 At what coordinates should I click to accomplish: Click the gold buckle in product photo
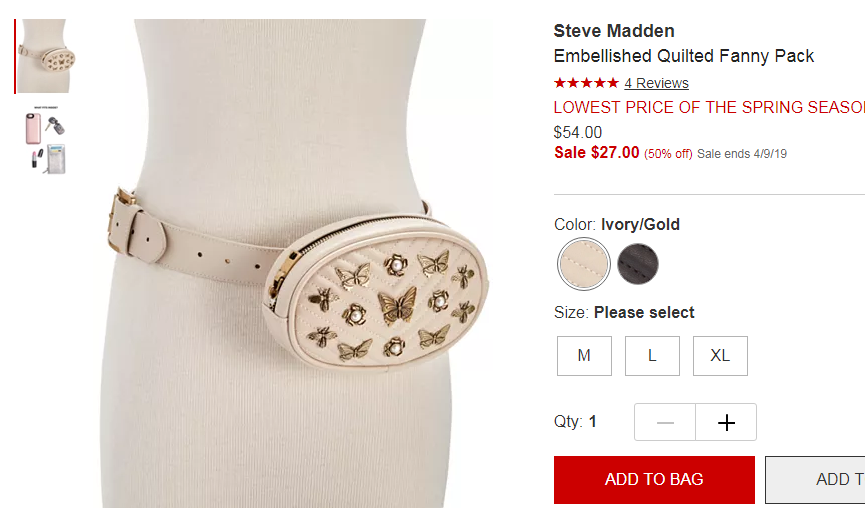(121, 220)
